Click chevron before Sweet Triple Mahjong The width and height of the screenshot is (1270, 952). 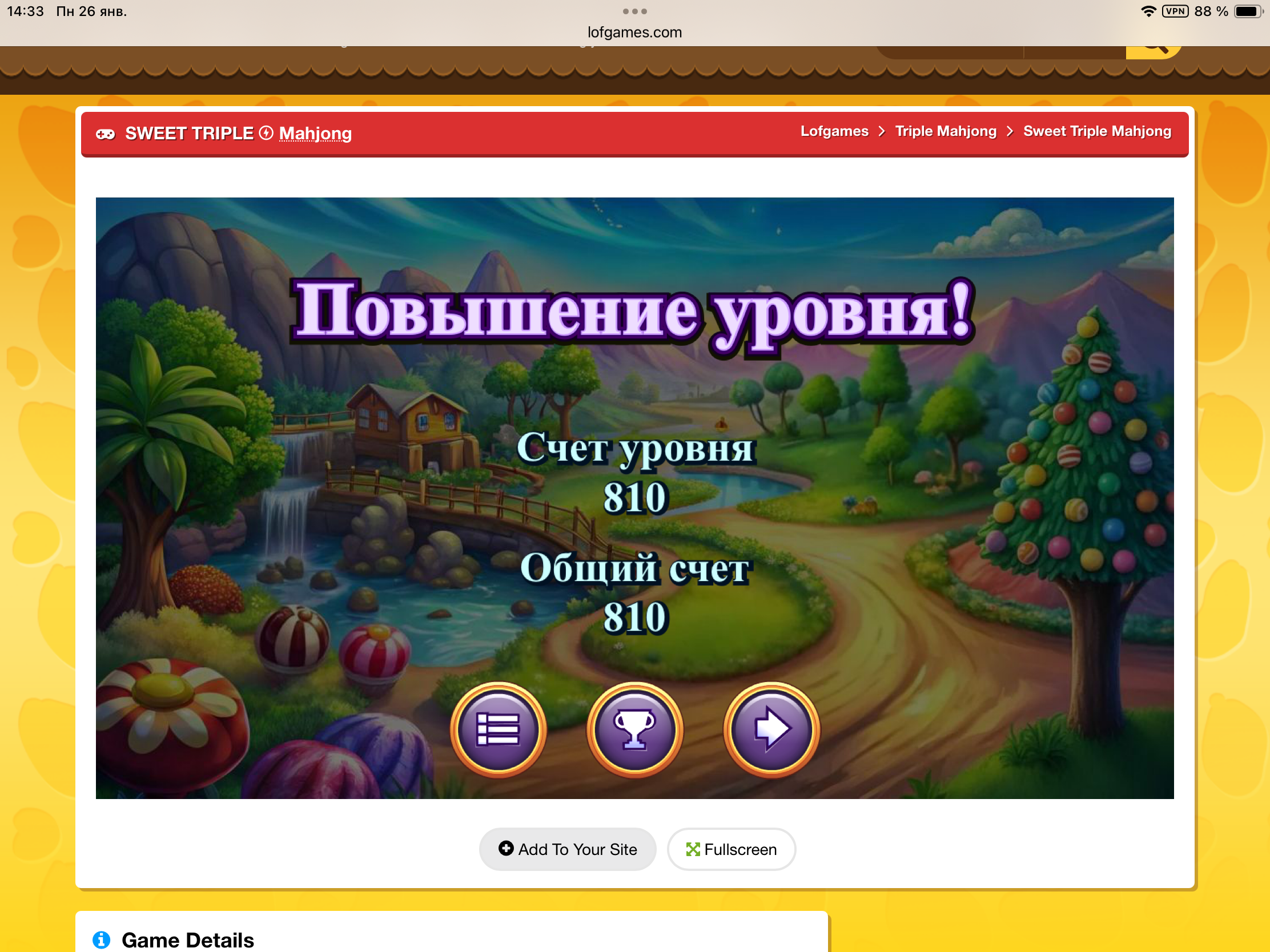pyautogui.click(x=1010, y=131)
